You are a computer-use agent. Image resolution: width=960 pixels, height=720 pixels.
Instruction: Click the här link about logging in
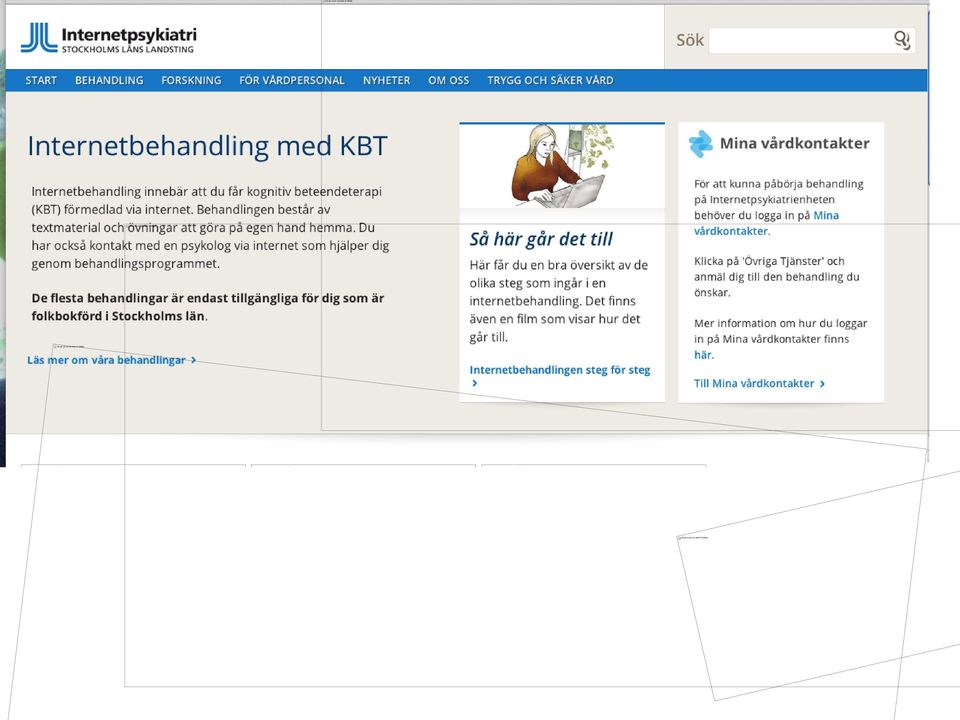click(x=703, y=355)
